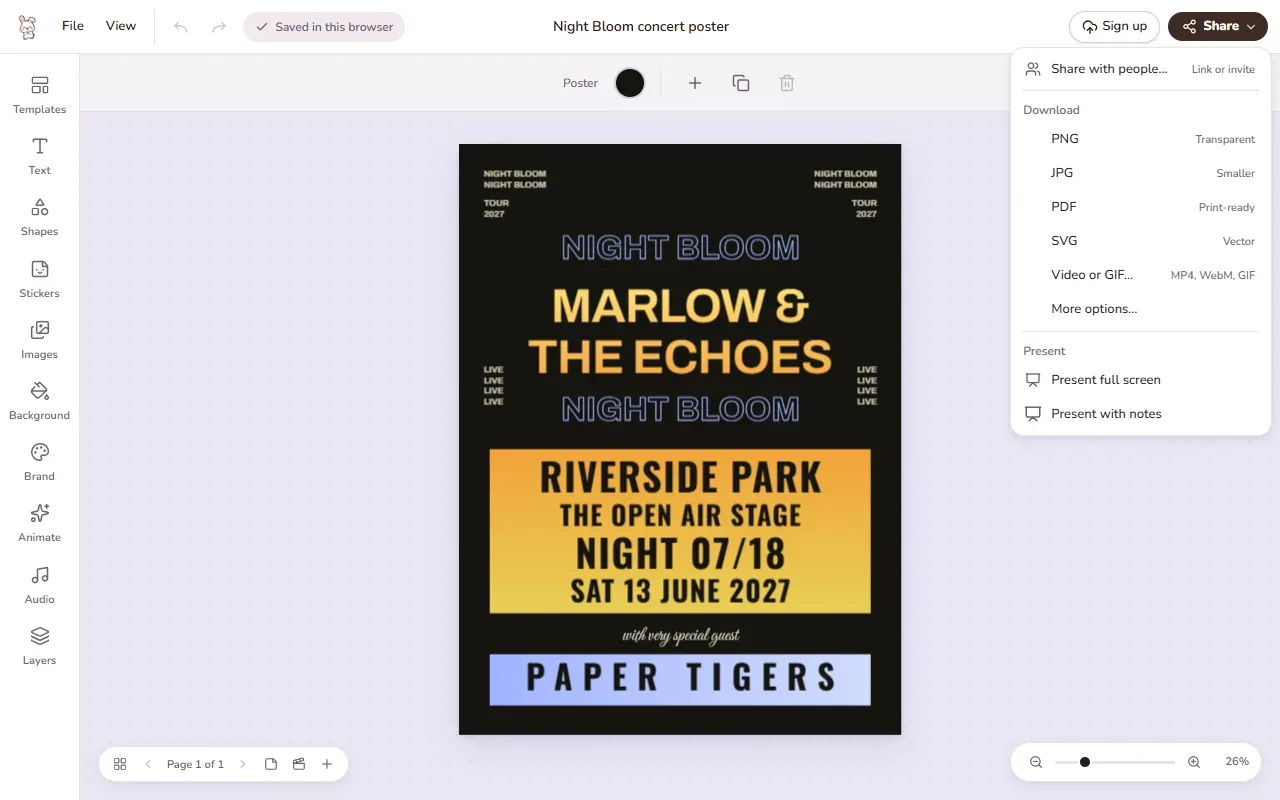Click the Night Bloom concert poster title field
The height and width of the screenshot is (800, 1280).
pyautogui.click(x=641, y=27)
